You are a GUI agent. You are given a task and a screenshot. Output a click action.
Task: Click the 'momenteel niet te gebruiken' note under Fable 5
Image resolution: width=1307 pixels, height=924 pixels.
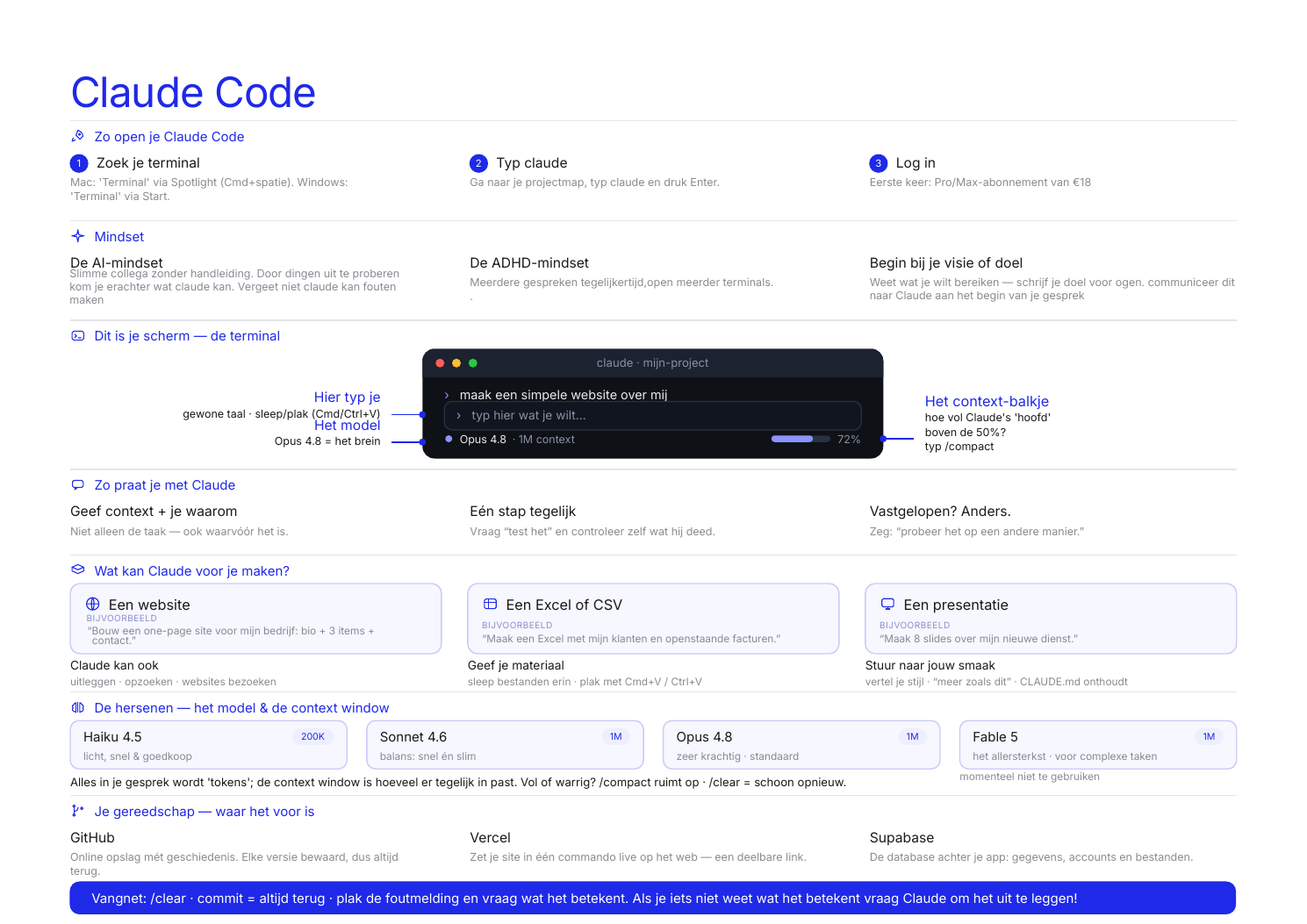click(1030, 777)
